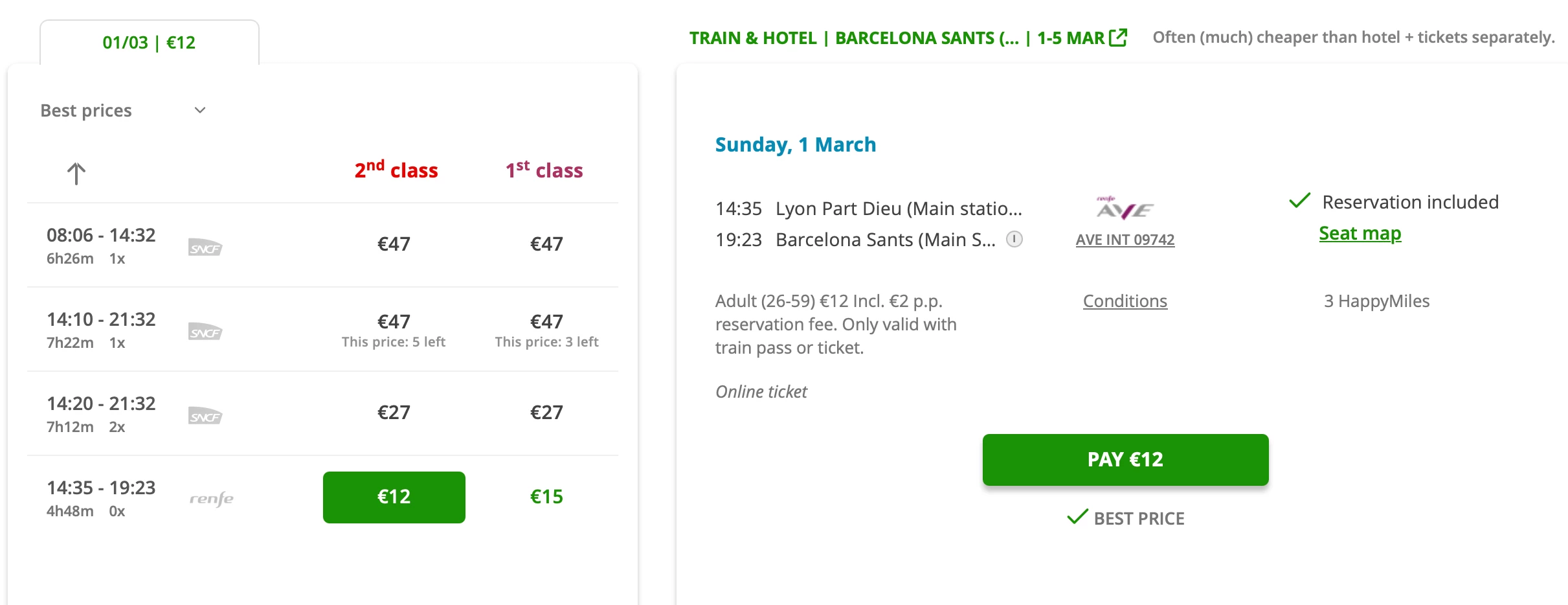
Task: Click the AVE train logo
Action: coord(1125,209)
